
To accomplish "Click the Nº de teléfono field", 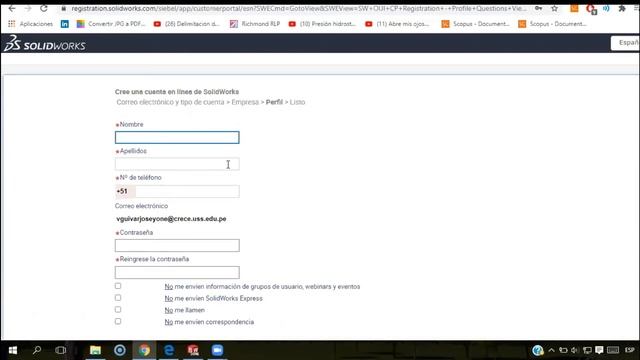I will 177,191.
